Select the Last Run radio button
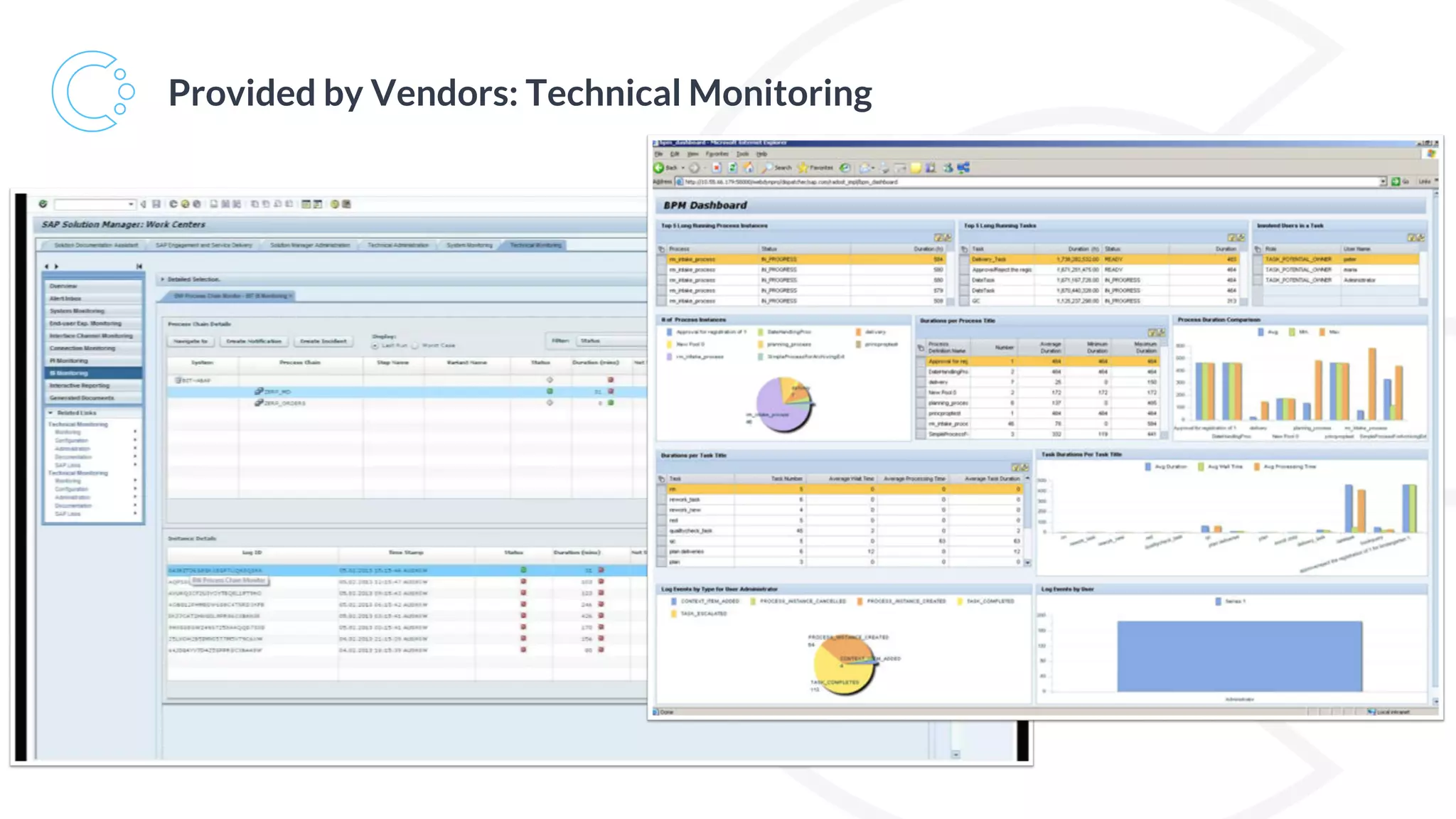1456x819 pixels. pyautogui.click(x=375, y=346)
